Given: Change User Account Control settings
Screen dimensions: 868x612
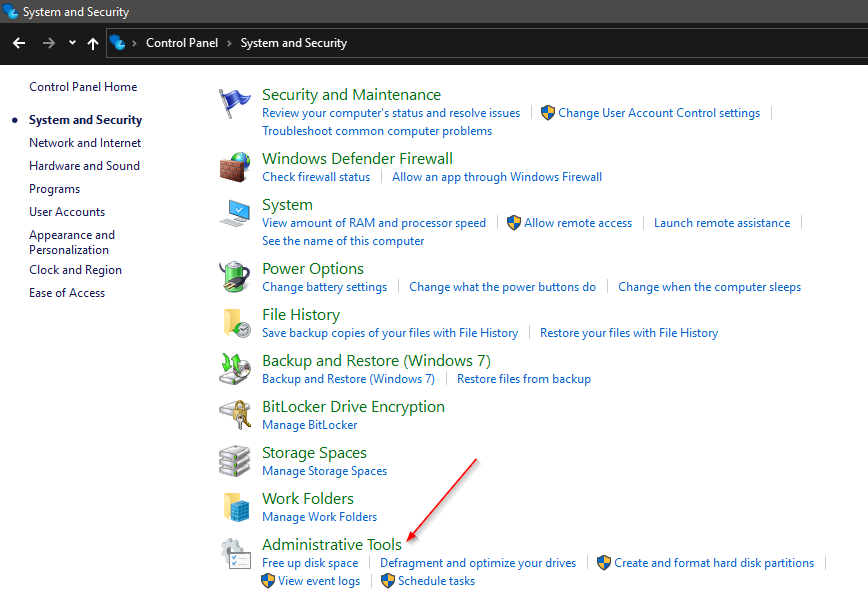Looking at the screenshot, I should pyautogui.click(x=659, y=113).
